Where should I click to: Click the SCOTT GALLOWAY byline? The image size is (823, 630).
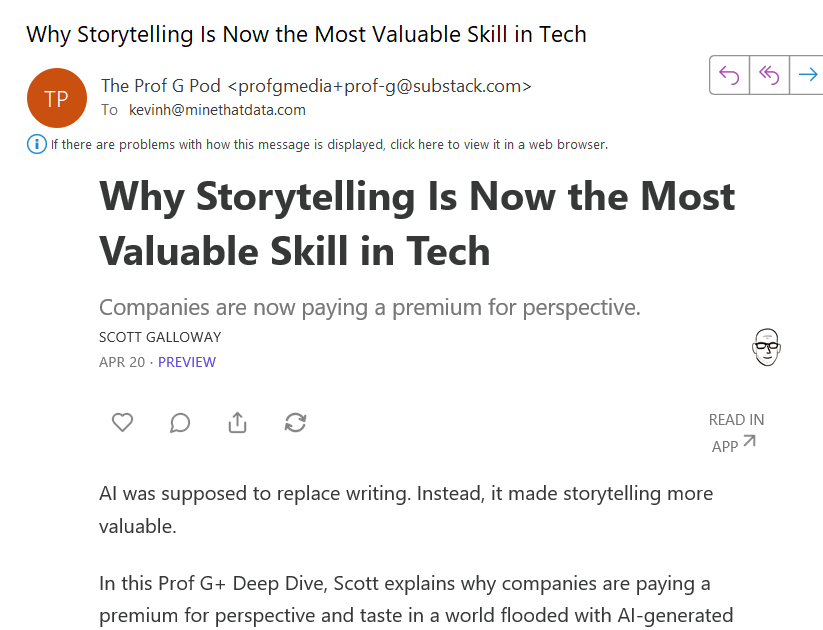[x=159, y=337]
